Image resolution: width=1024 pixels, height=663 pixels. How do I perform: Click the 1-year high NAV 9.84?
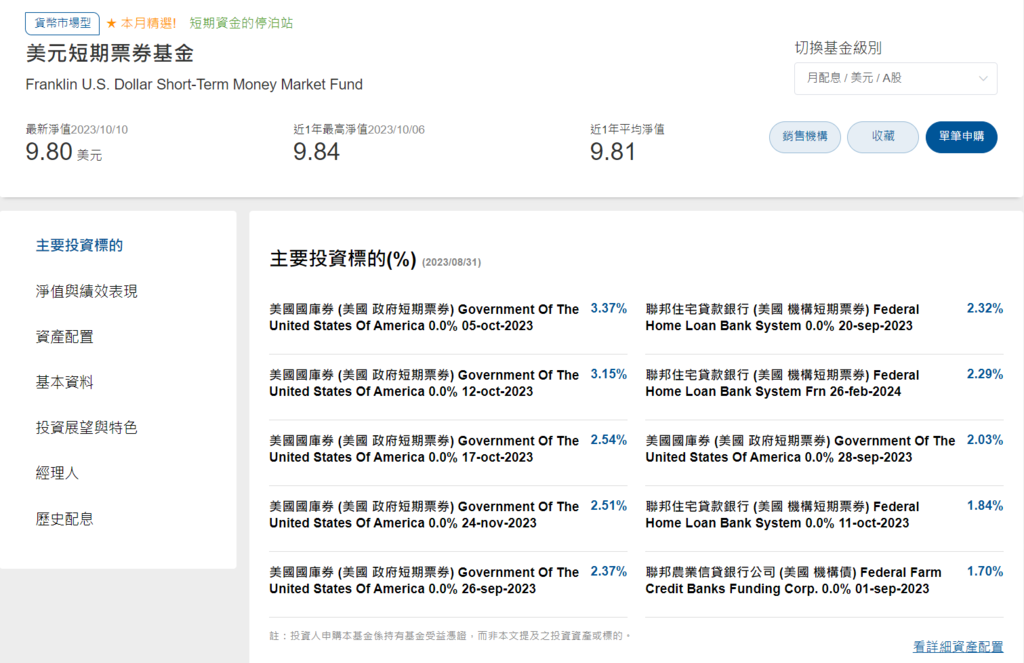pyautogui.click(x=316, y=152)
